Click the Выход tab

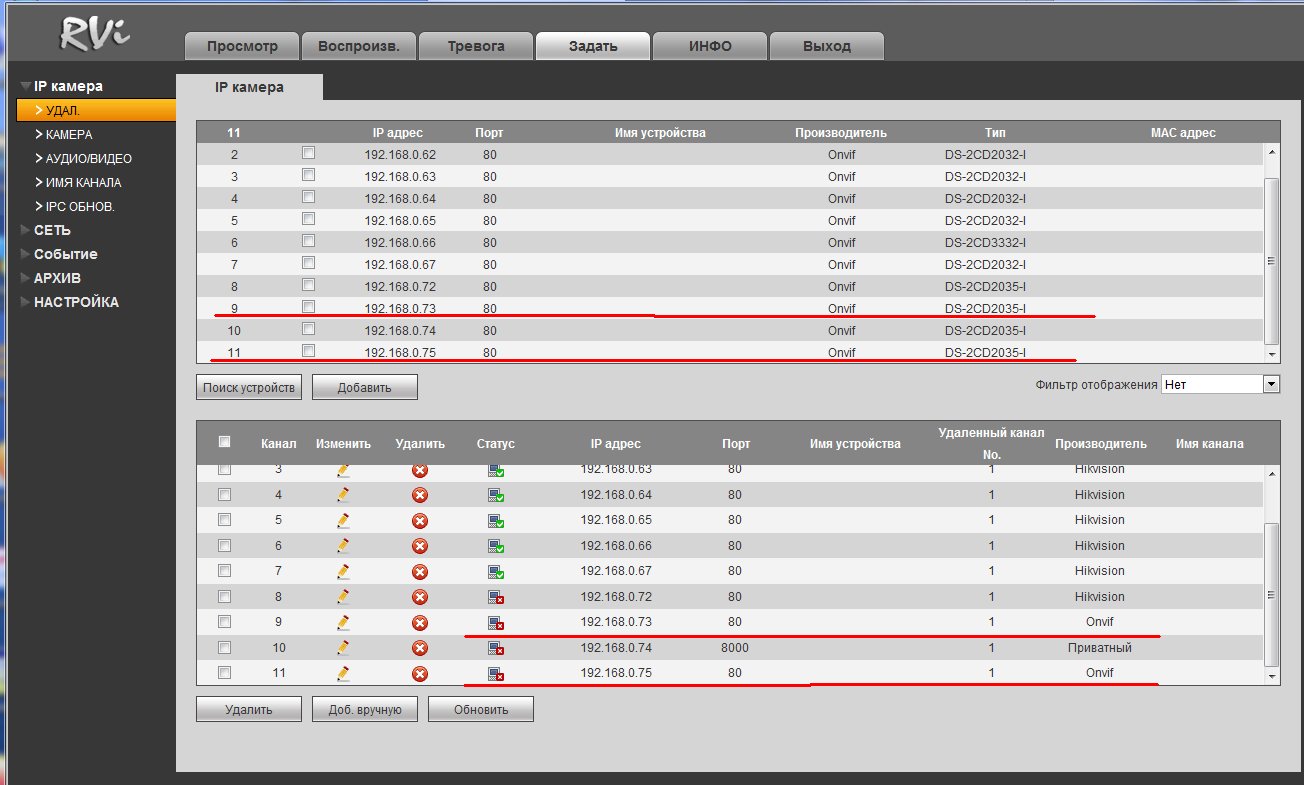coord(827,46)
